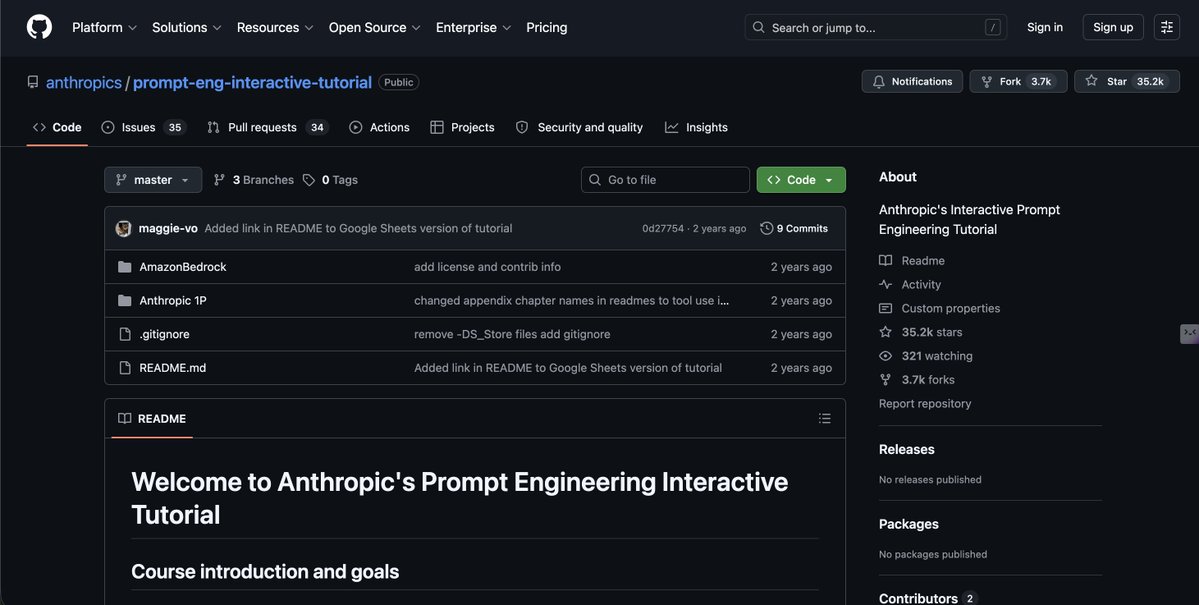Screen dimensions: 1199x605
Task: Click the Anthropic 1P folder icon
Action: 125,301
